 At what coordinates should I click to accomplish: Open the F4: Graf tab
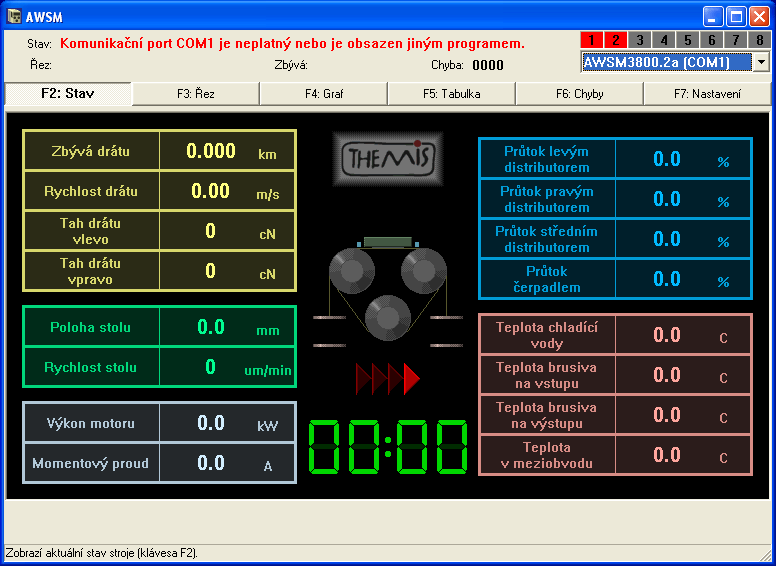[x=324, y=94]
